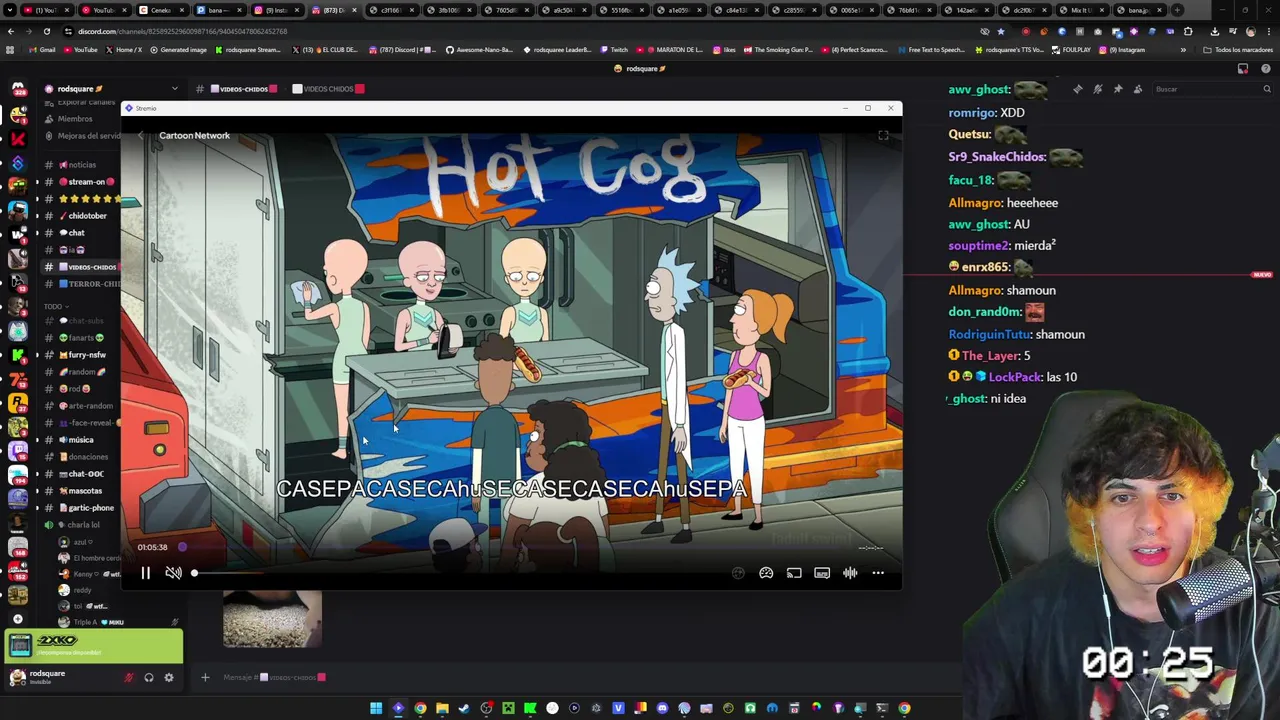This screenshot has width=1280, height=720.
Task: Open more options three-dot menu in player
Action: point(878,573)
